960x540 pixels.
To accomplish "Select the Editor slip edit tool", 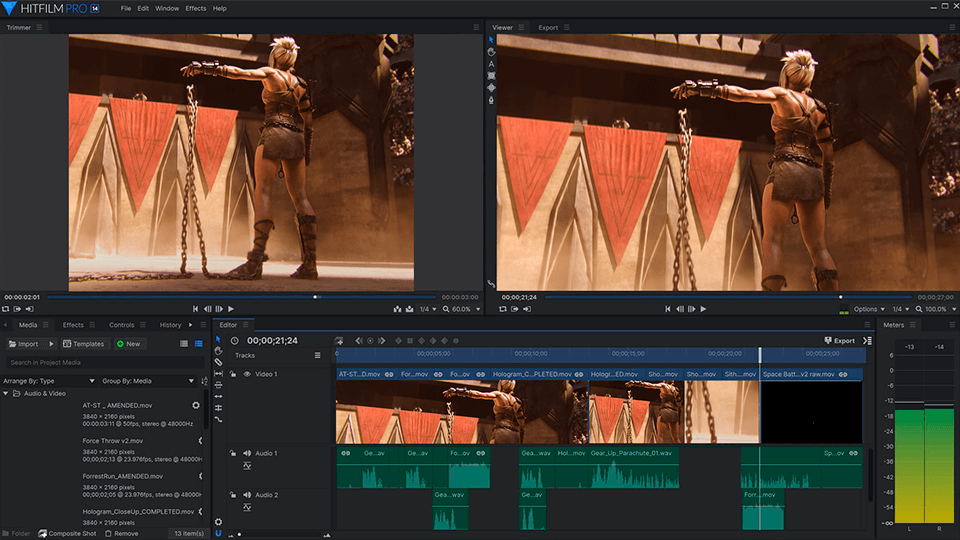I will pos(218,373).
